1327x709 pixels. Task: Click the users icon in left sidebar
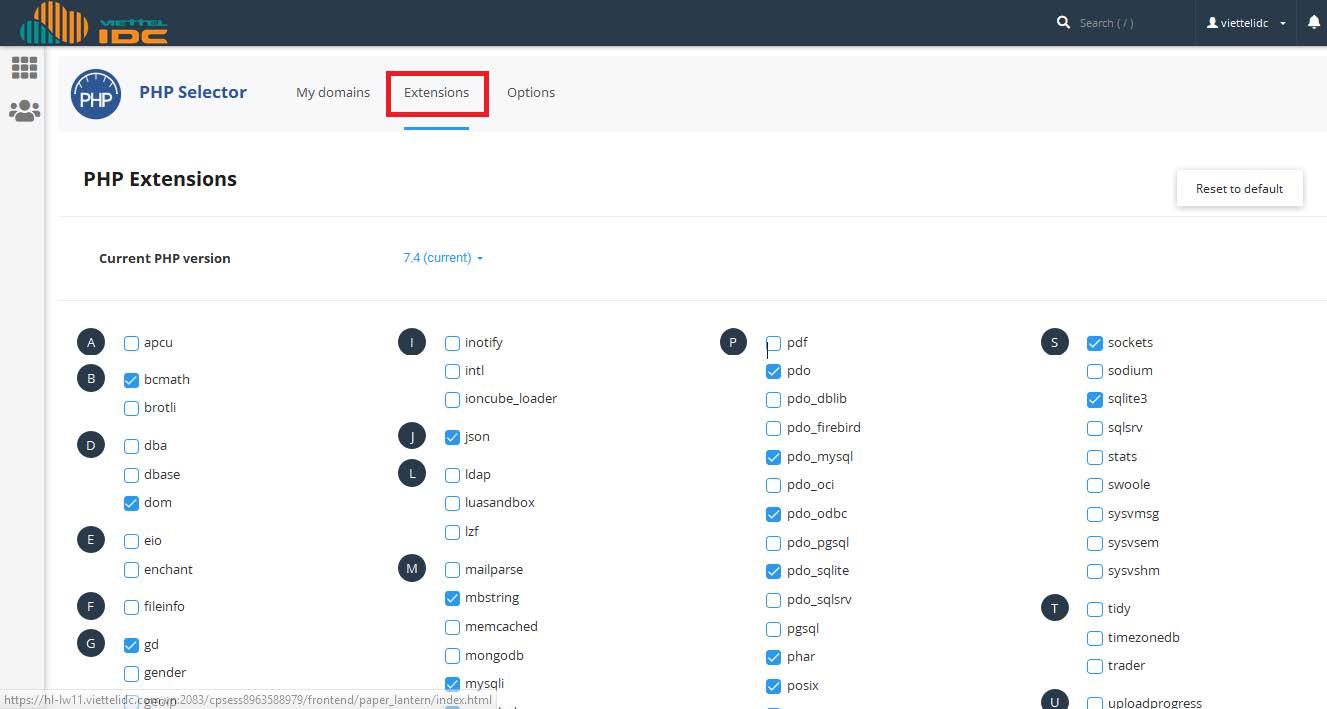[24, 111]
